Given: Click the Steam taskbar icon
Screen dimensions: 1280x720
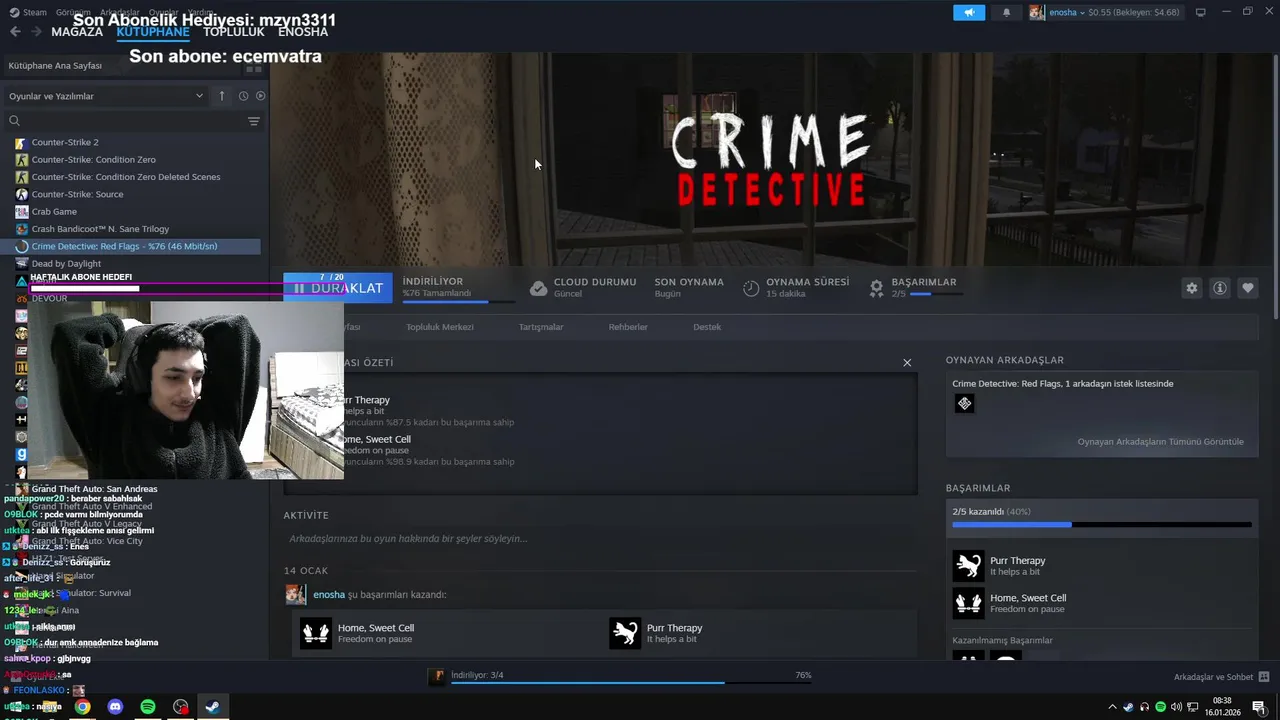Looking at the screenshot, I should 213,707.
